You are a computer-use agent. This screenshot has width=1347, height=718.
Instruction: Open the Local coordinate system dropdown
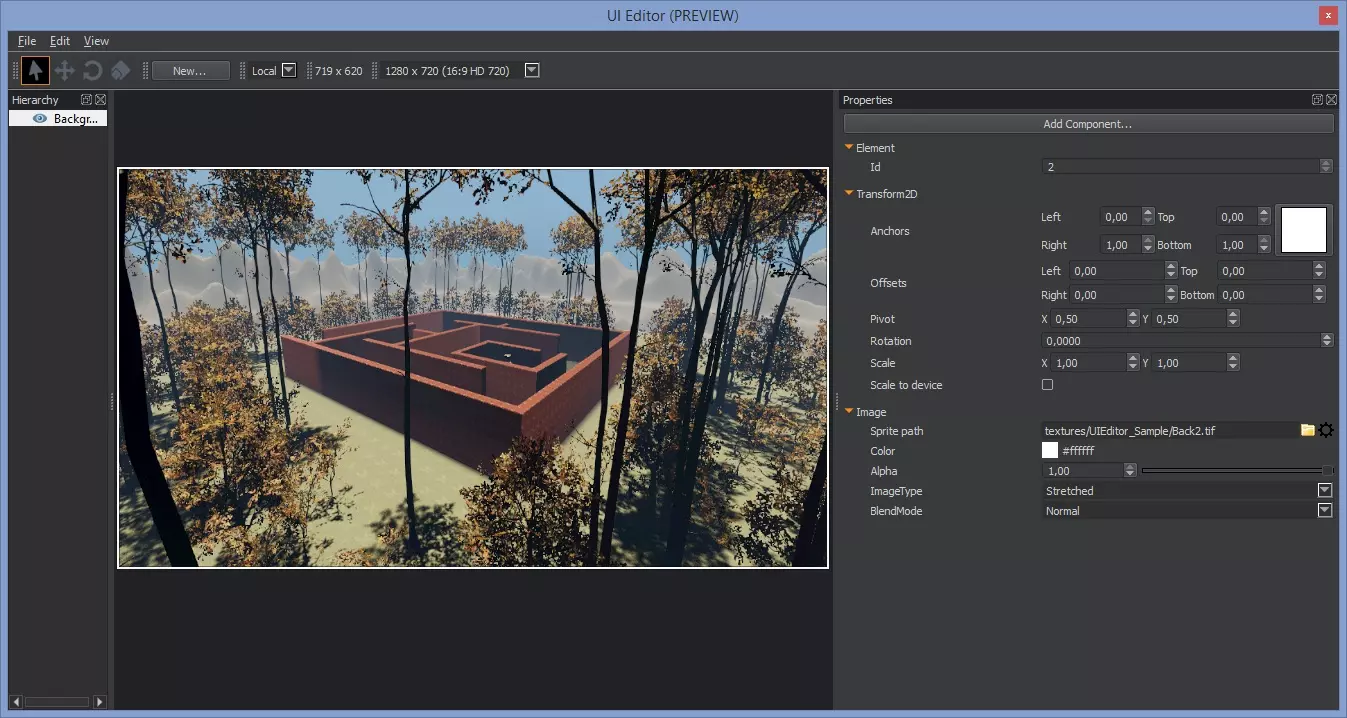click(289, 70)
